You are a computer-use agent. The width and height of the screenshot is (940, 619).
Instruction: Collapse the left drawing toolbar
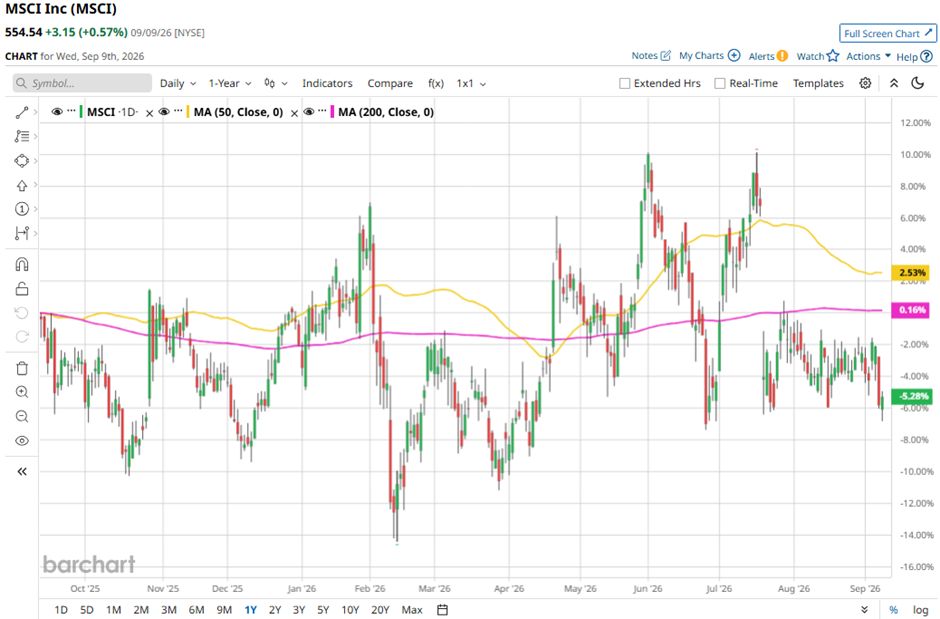click(x=22, y=472)
